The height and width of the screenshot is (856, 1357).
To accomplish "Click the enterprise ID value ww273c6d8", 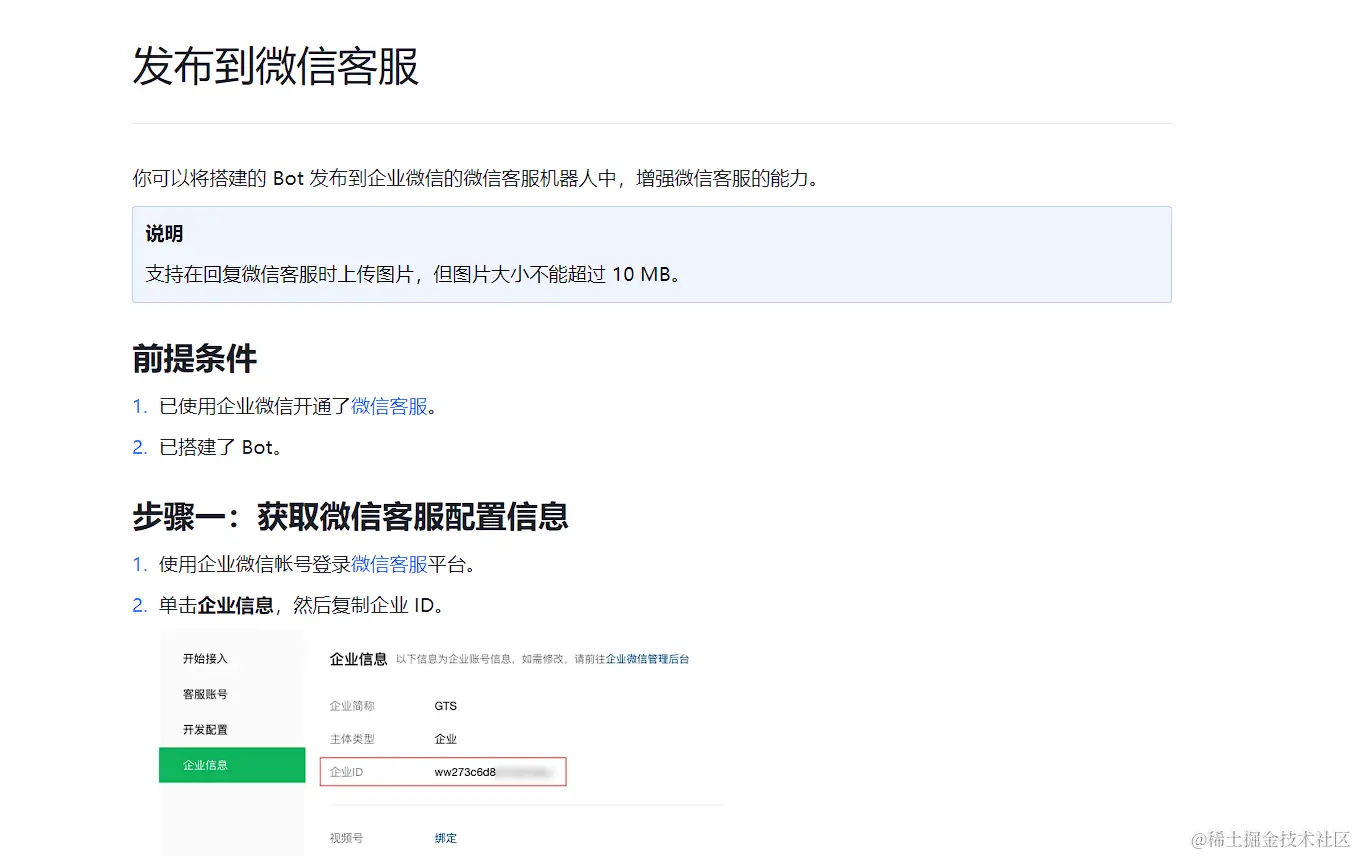I will tap(465, 773).
